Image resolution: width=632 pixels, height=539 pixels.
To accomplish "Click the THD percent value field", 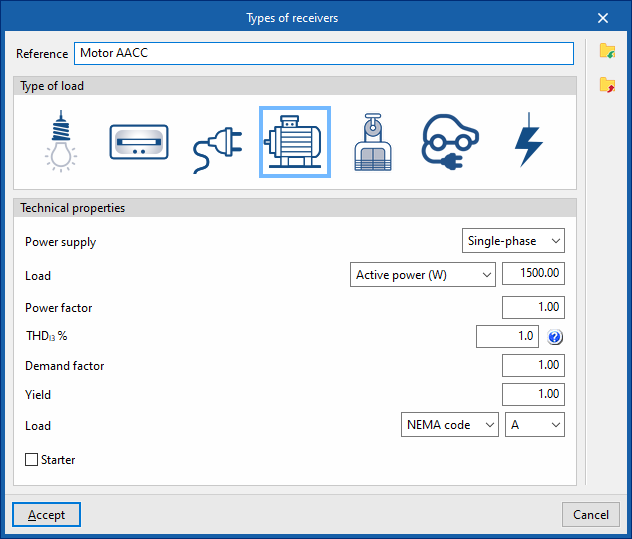I will pyautogui.click(x=507, y=336).
